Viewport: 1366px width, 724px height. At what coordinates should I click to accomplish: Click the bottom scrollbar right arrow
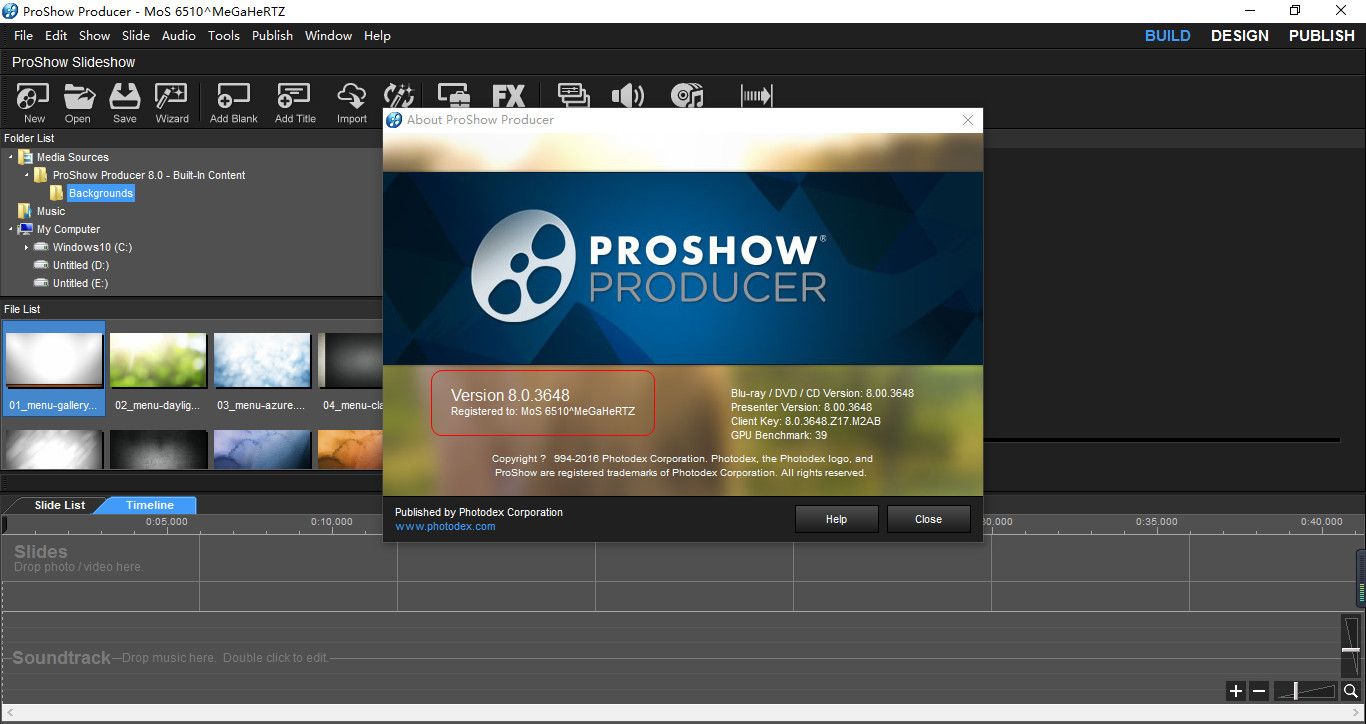[x=1357, y=713]
